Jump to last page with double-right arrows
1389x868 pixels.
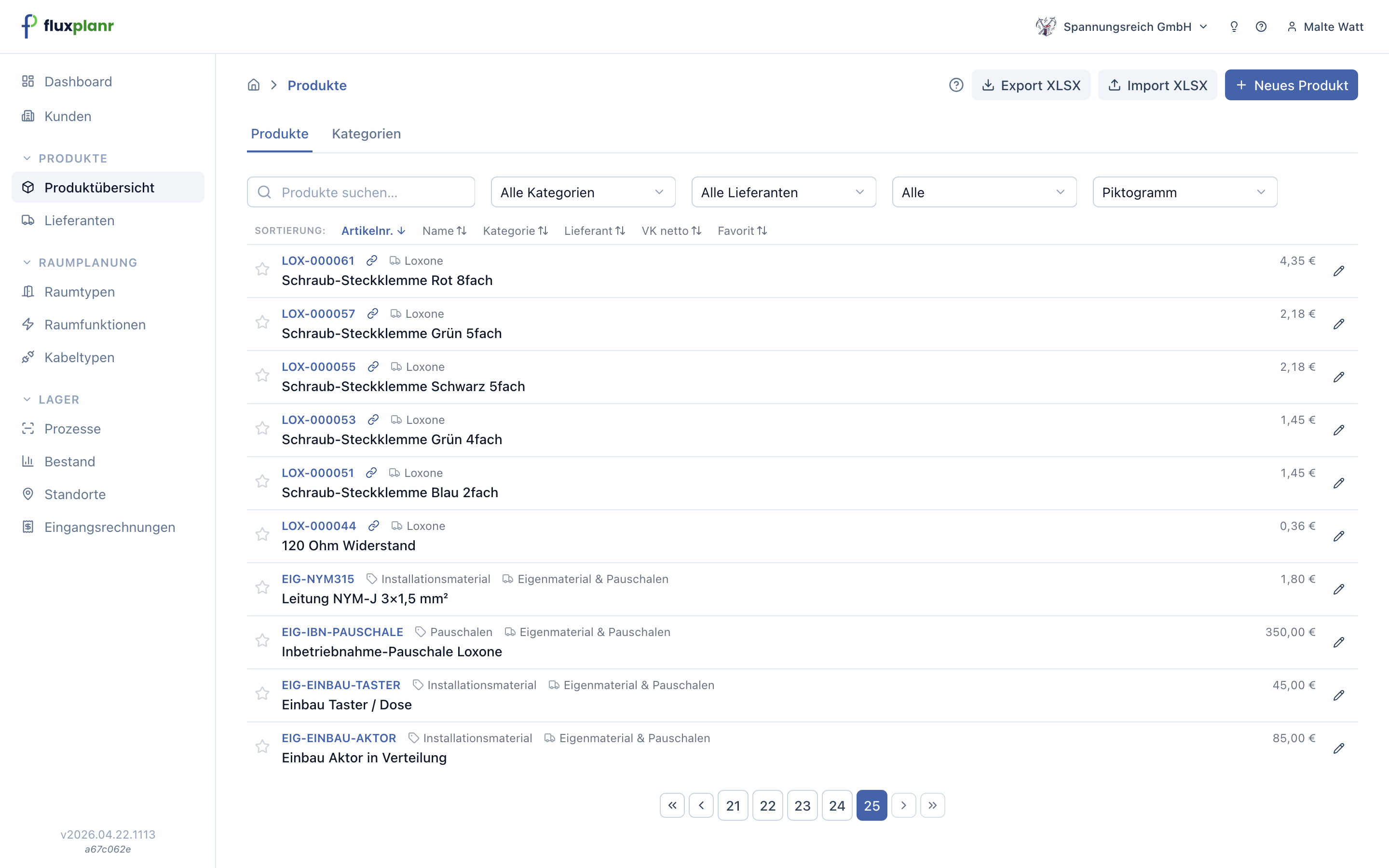[x=932, y=805]
